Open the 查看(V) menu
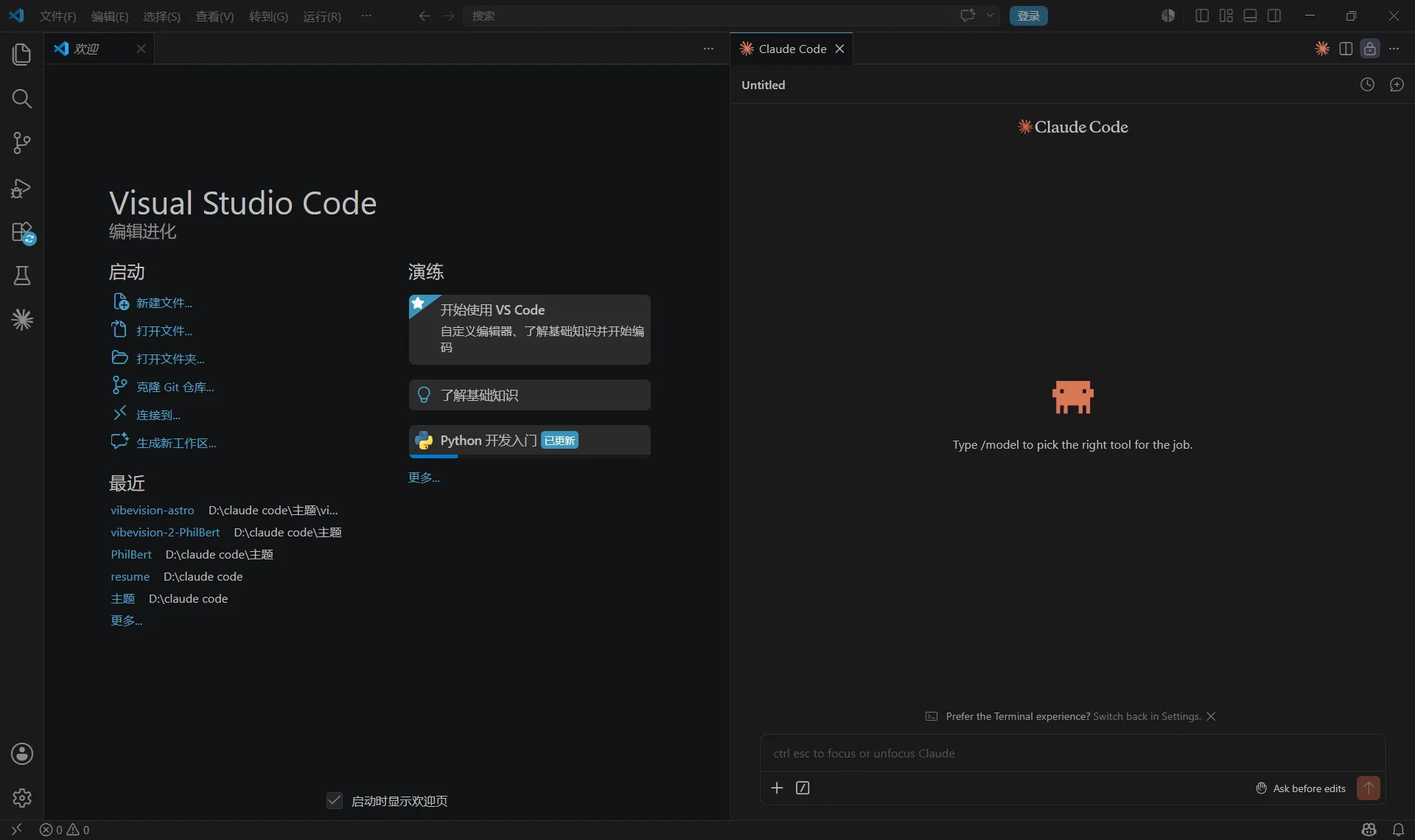The width and height of the screenshot is (1415, 840). click(214, 16)
